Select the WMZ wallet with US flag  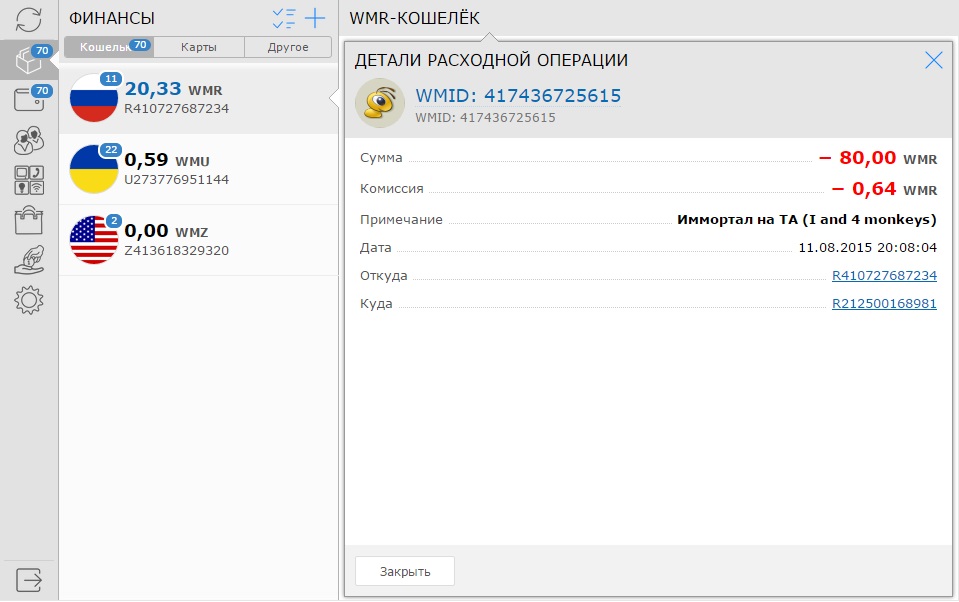click(198, 240)
